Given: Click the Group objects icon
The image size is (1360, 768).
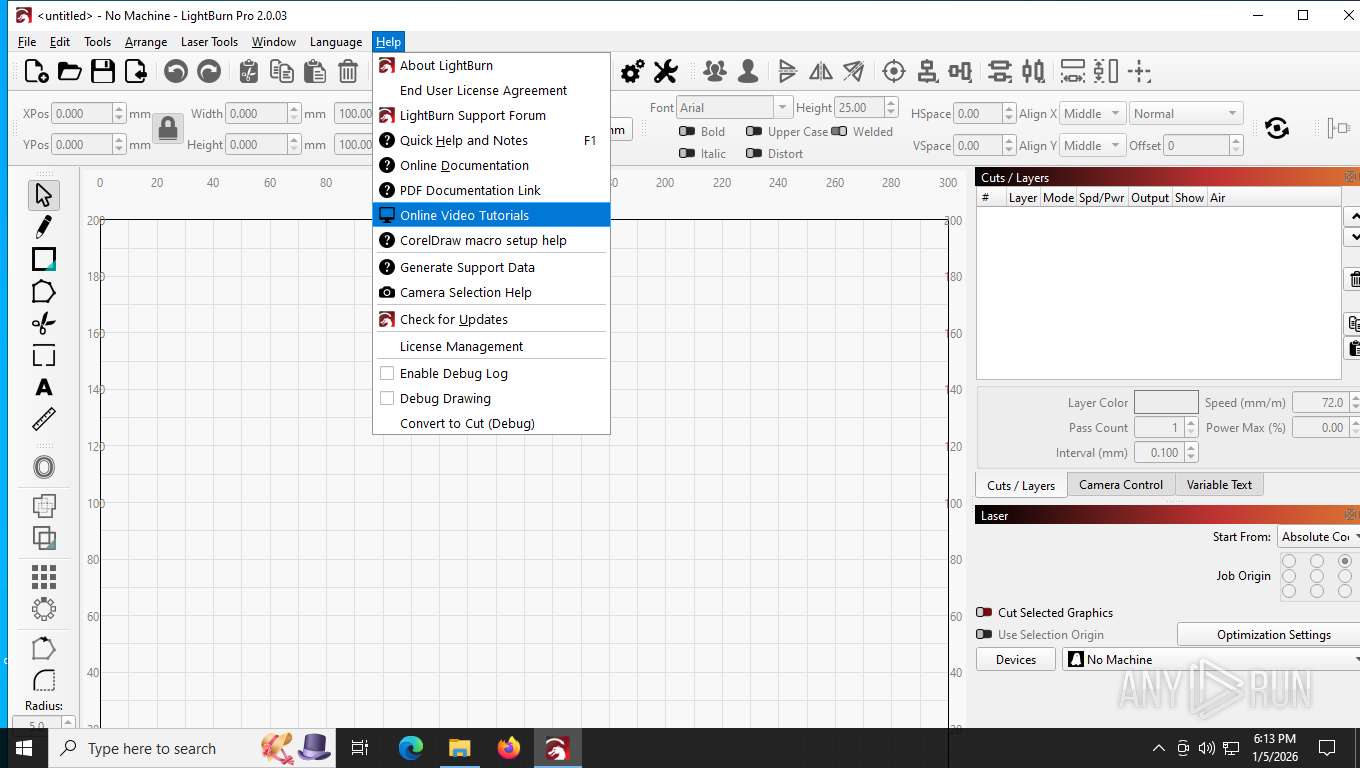Looking at the screenshot, I should 715,71.
